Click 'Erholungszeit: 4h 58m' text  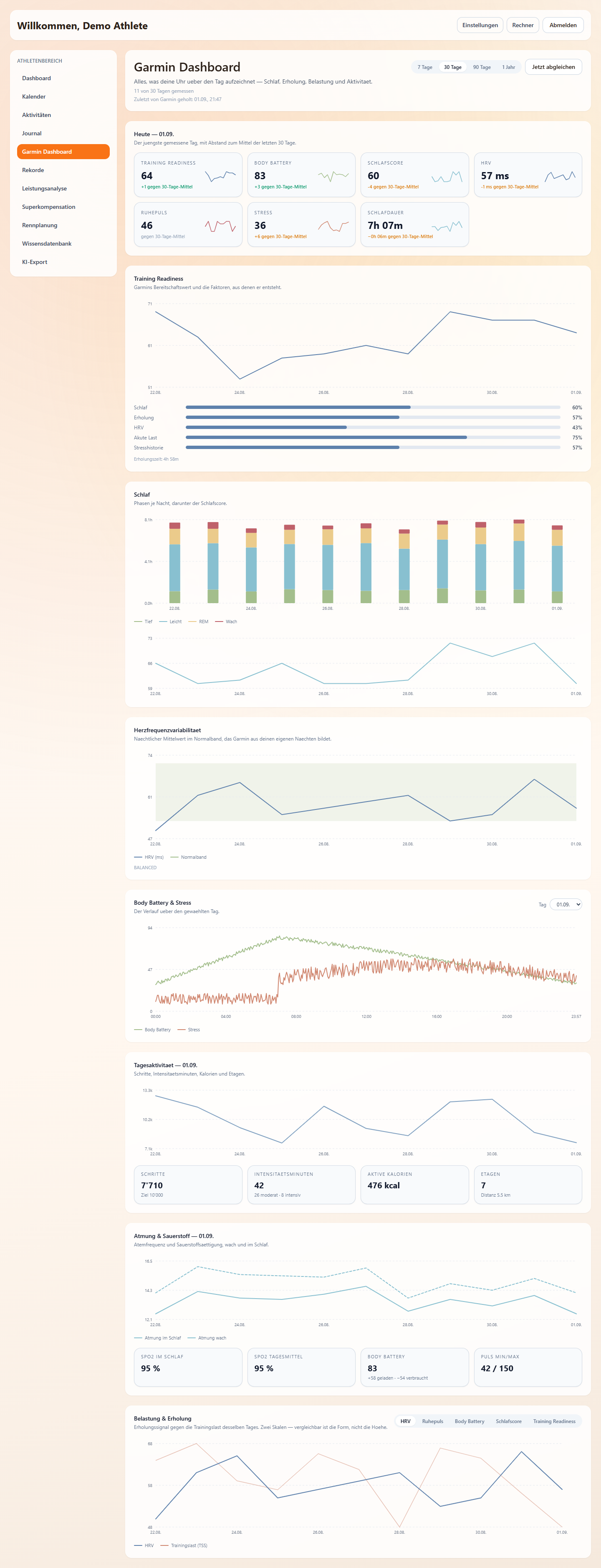tap(157, 459)
